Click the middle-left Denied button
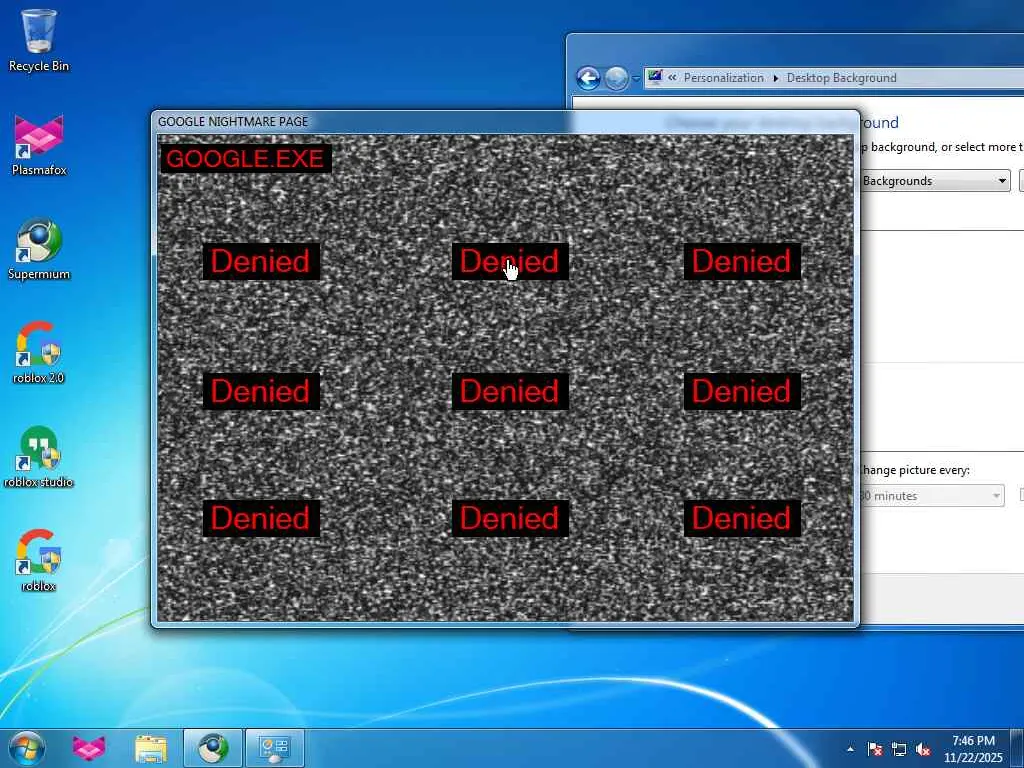This screenshot has width=1024, height=768. click(261, 391)
